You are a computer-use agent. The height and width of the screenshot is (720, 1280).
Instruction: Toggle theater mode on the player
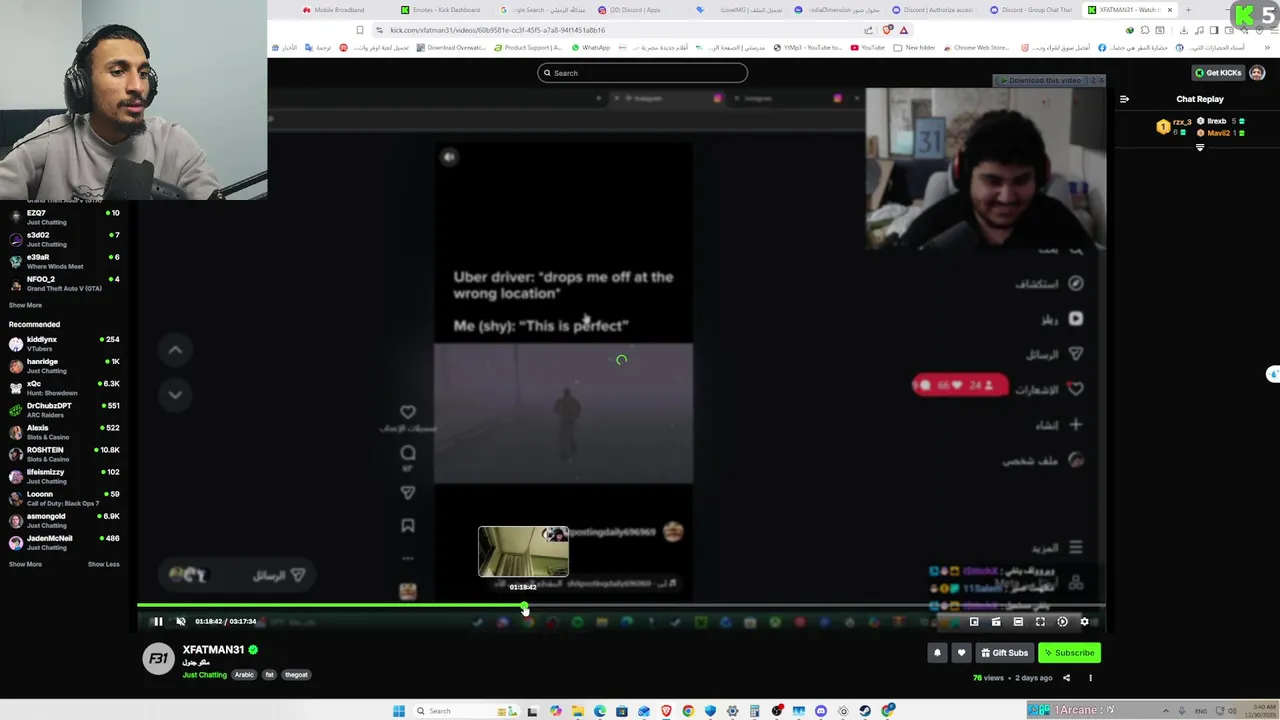[1018, 622]
